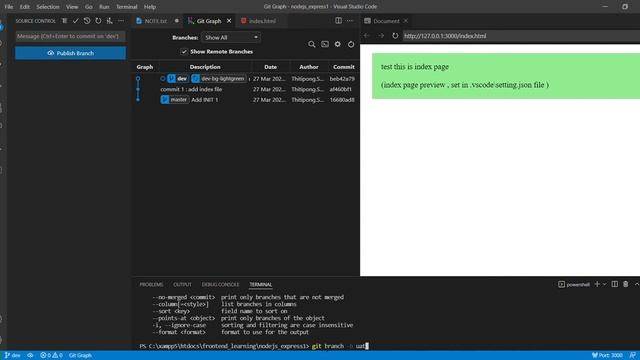Select the TERMINAL panel tab
This screenshot has width=640, height=360.
coord(260,284)
